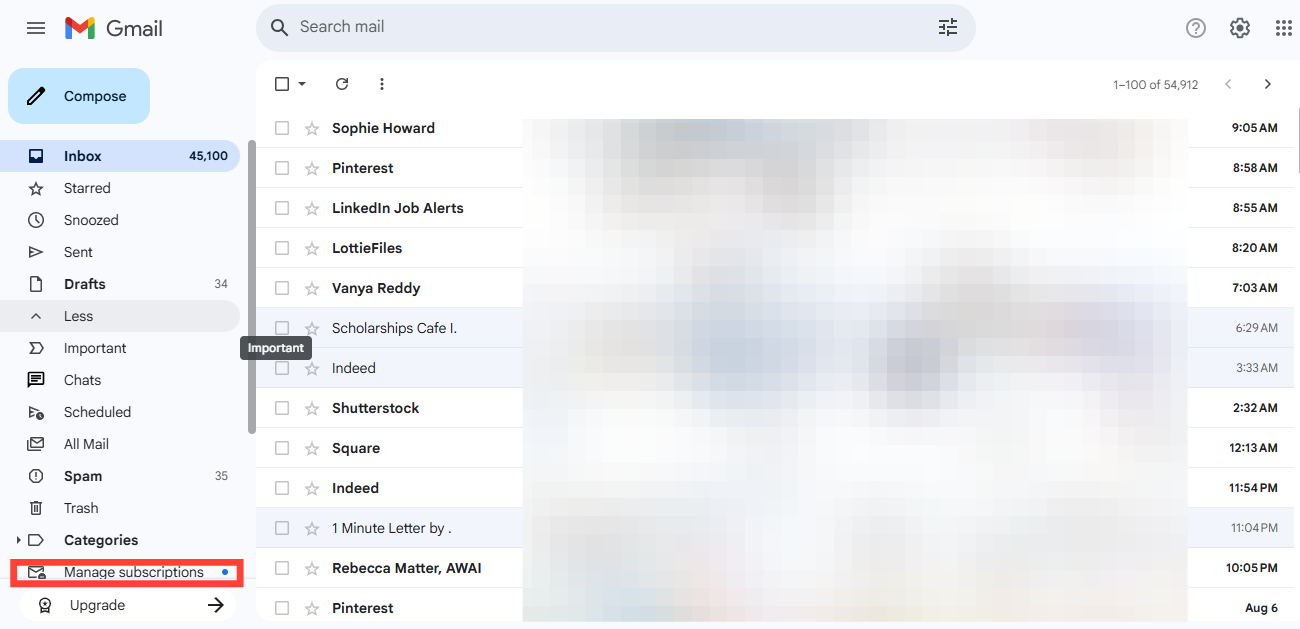Open the main menu hamburger icon
The height and width of the screenshot is (629, 1300).
[x=36, y=28]
